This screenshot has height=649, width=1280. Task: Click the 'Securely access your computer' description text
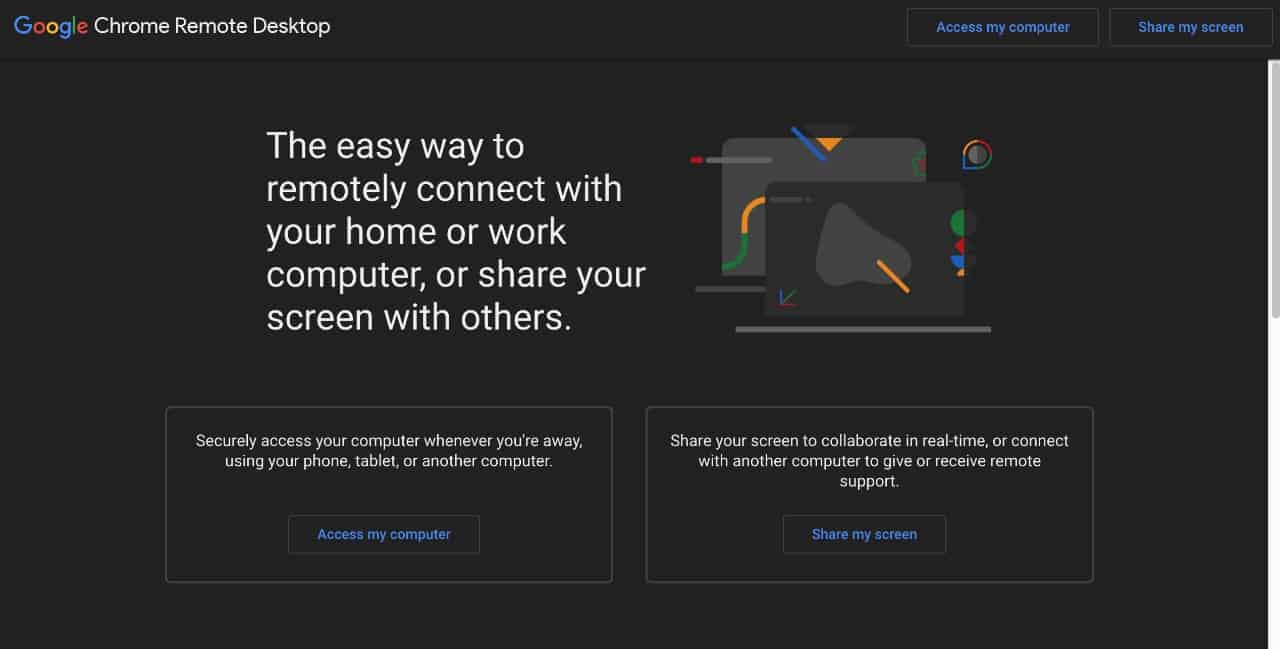click(388, 451)
